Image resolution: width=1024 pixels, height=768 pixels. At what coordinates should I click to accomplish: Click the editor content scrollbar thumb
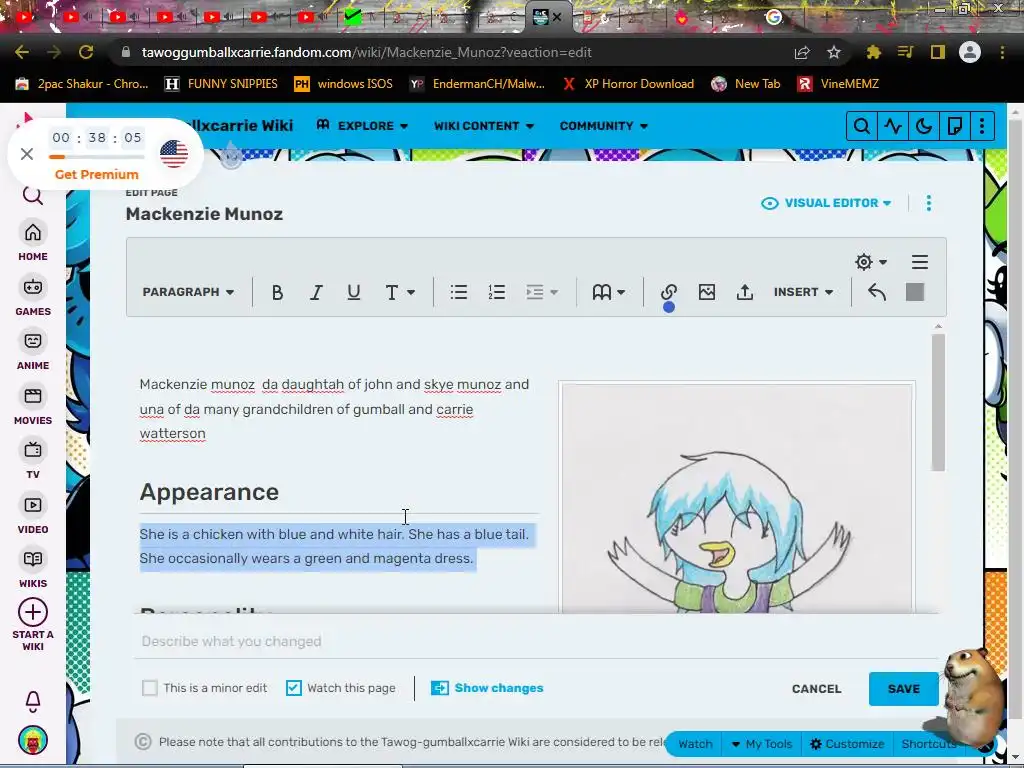938,402
